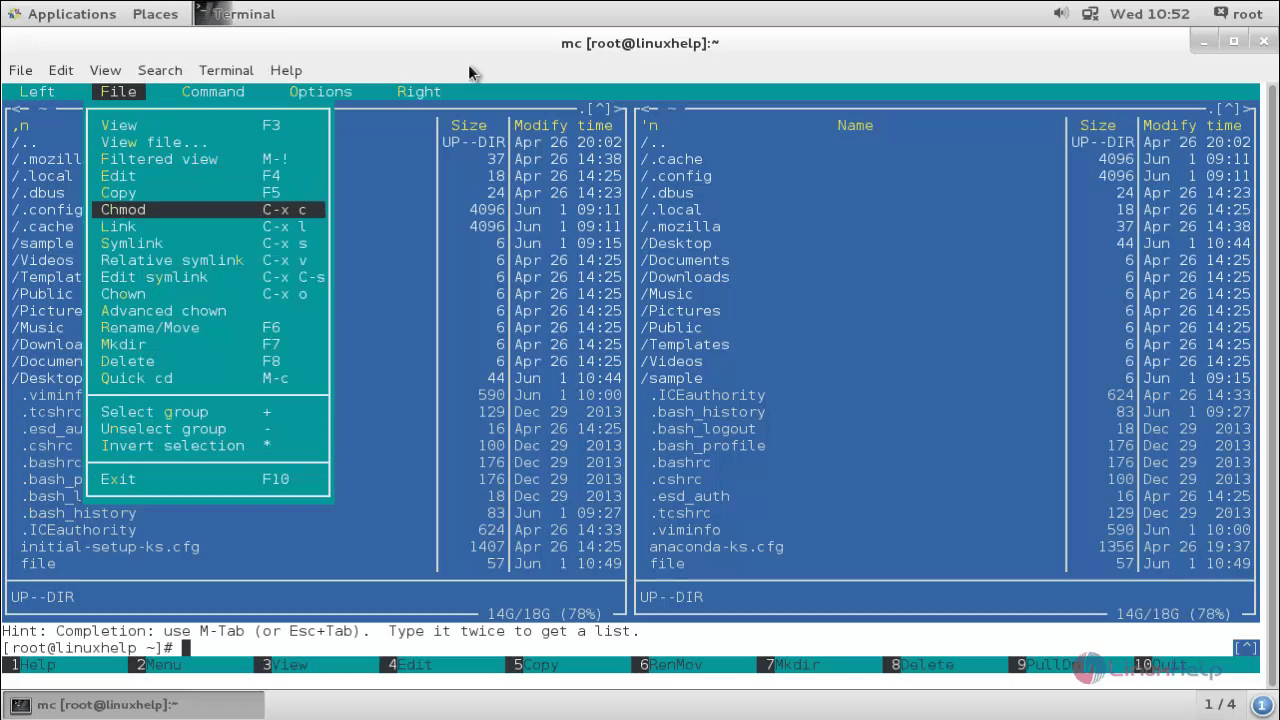Click the terminal icon in bottom taskbar
1280x720 pixels.
[x=20, y=705]
